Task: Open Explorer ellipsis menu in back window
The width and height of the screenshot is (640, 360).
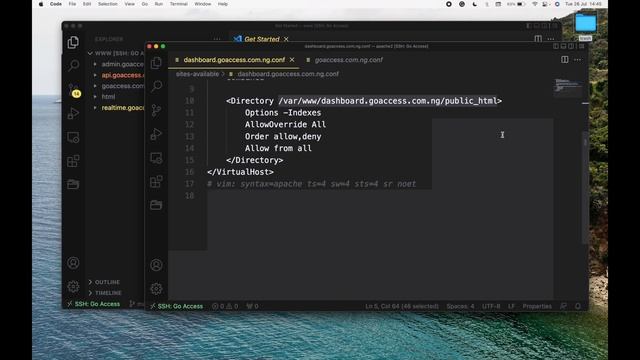Action: [217, 39]
